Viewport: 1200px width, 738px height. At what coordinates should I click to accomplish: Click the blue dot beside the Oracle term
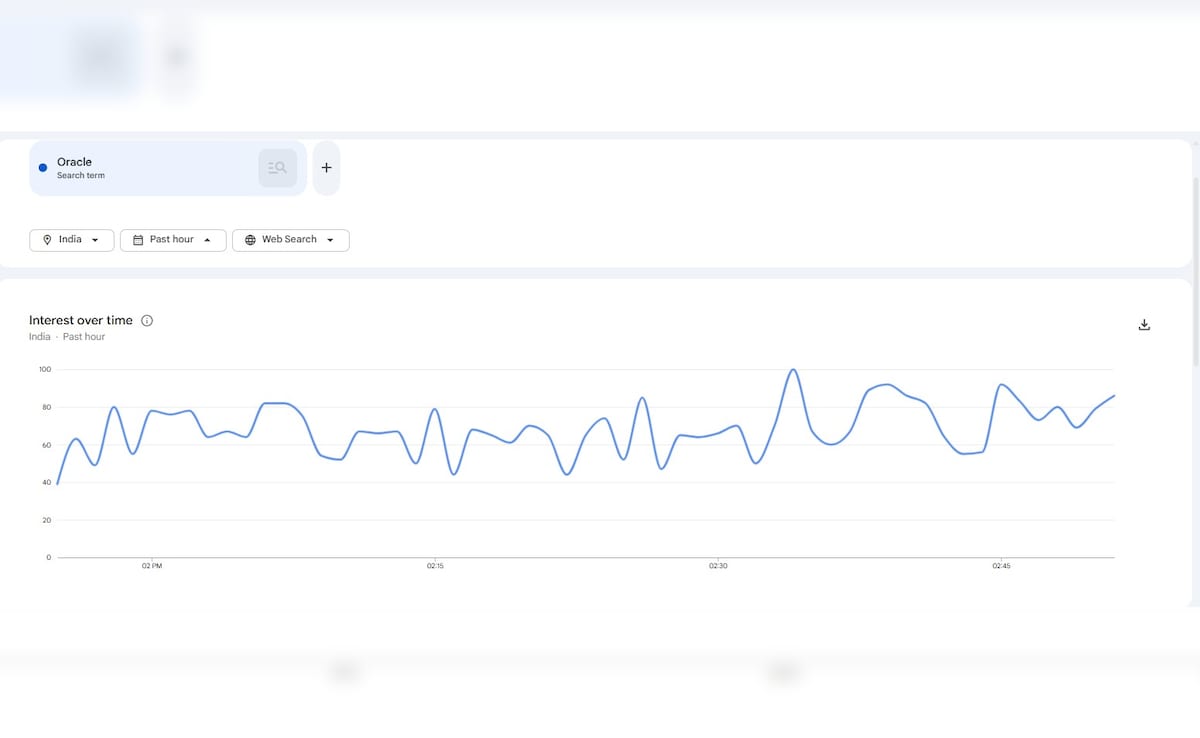tap(42, 168)
